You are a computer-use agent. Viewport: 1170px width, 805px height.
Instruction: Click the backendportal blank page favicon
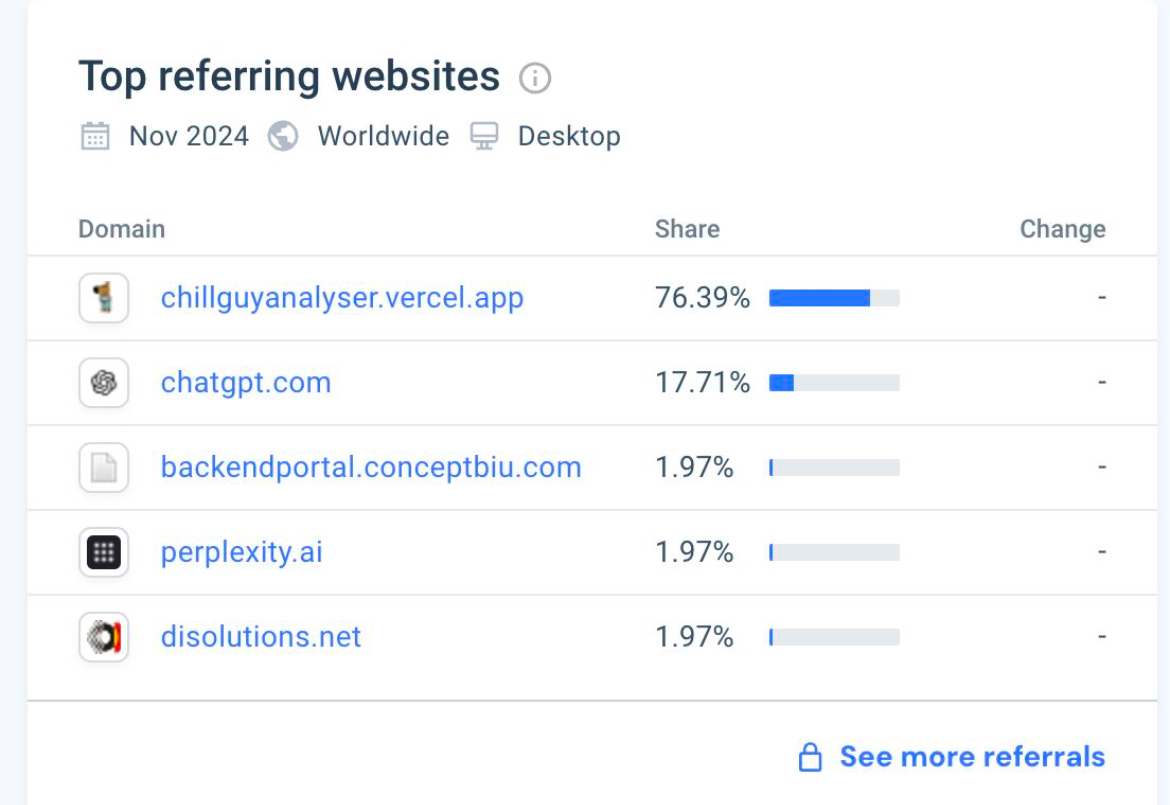coord(104,468)
